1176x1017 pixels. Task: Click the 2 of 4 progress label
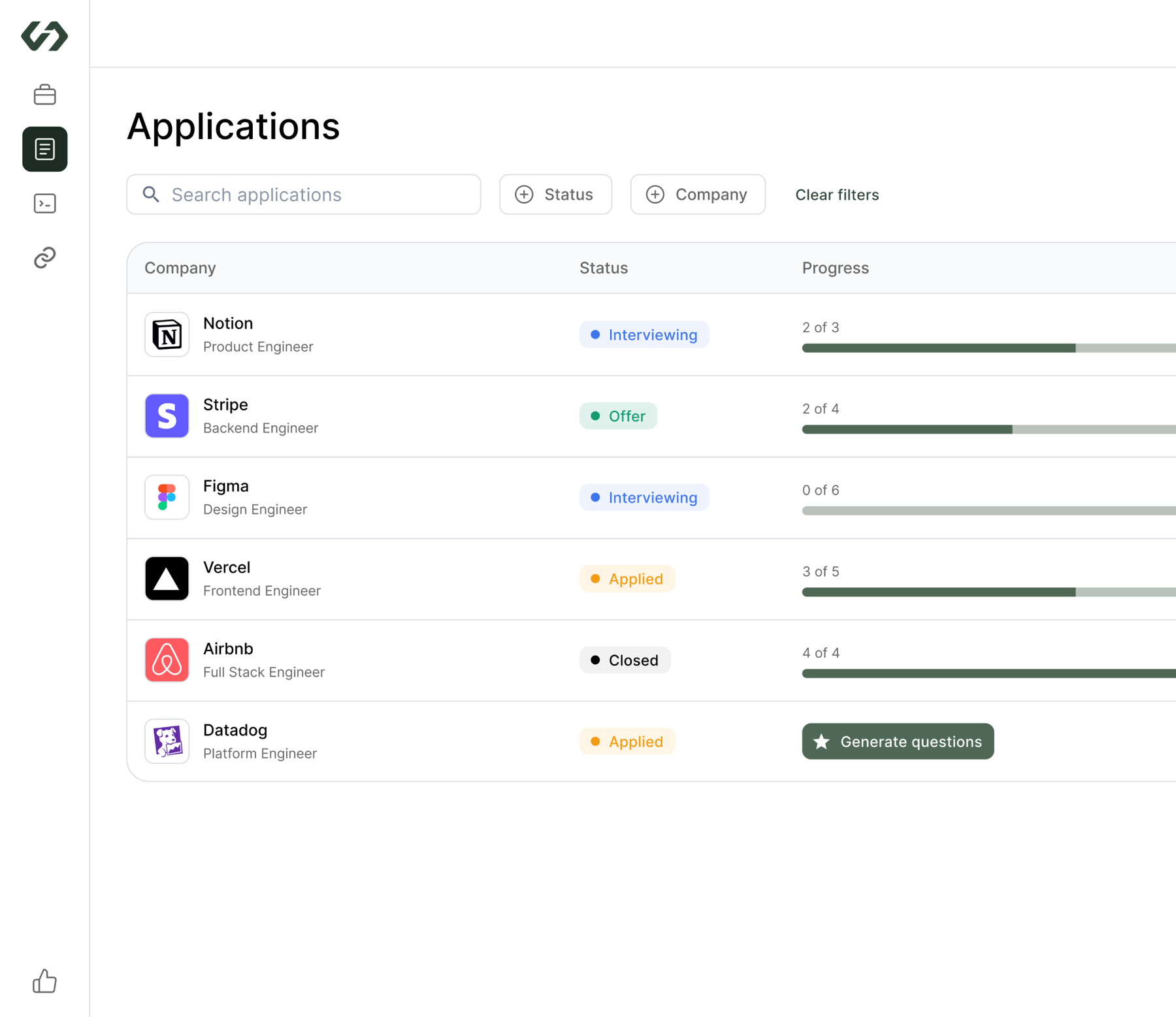(x=821, y=409)
